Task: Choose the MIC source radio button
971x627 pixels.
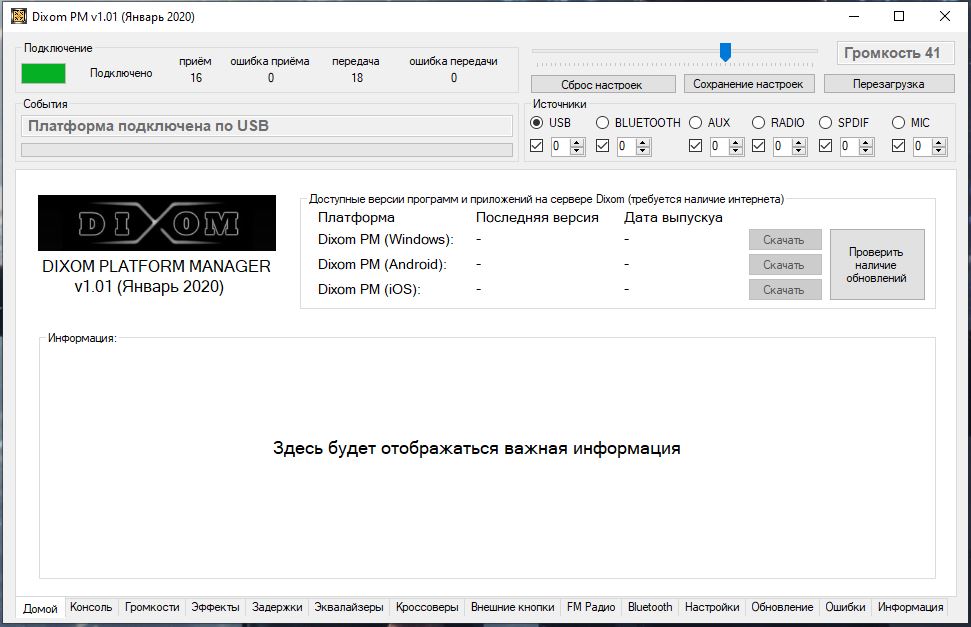Action: 898,123
